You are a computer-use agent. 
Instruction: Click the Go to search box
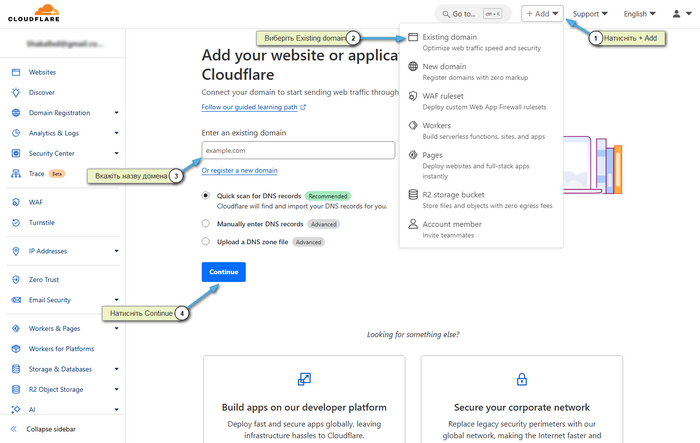[473, 14]
